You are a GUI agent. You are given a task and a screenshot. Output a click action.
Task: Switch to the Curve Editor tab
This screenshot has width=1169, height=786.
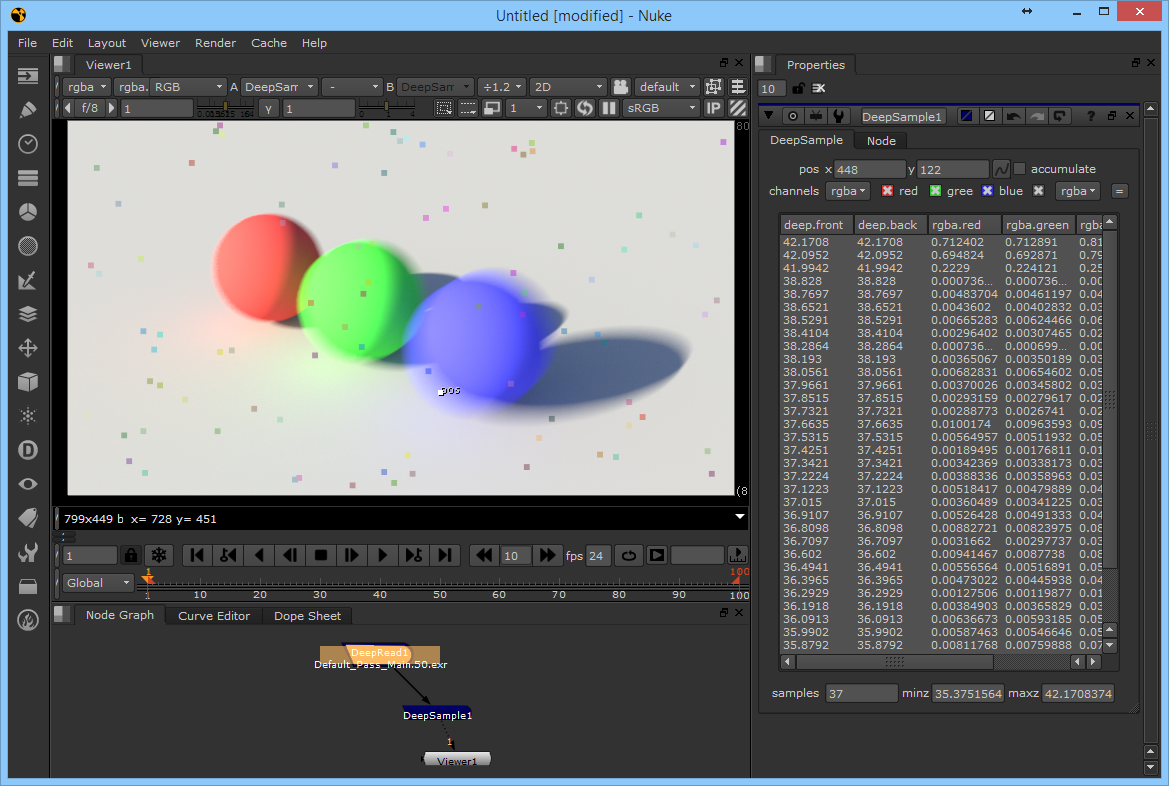click(x=214, y=616)
